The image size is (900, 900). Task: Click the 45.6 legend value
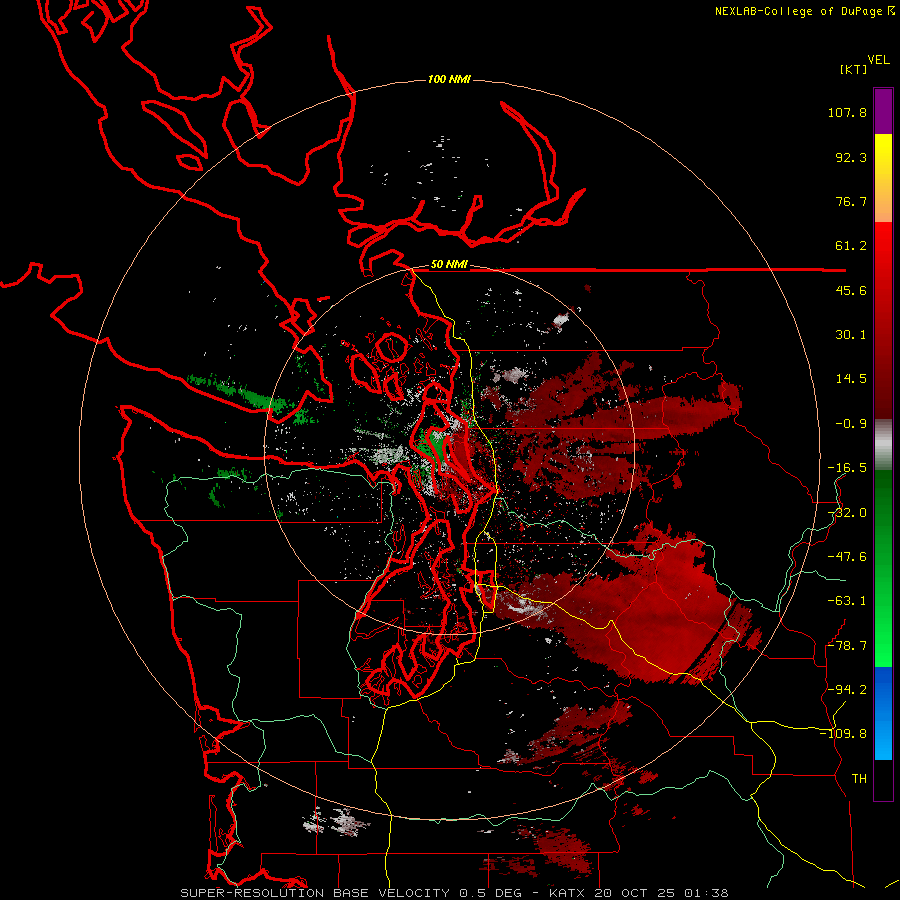(x=851, y=290)
